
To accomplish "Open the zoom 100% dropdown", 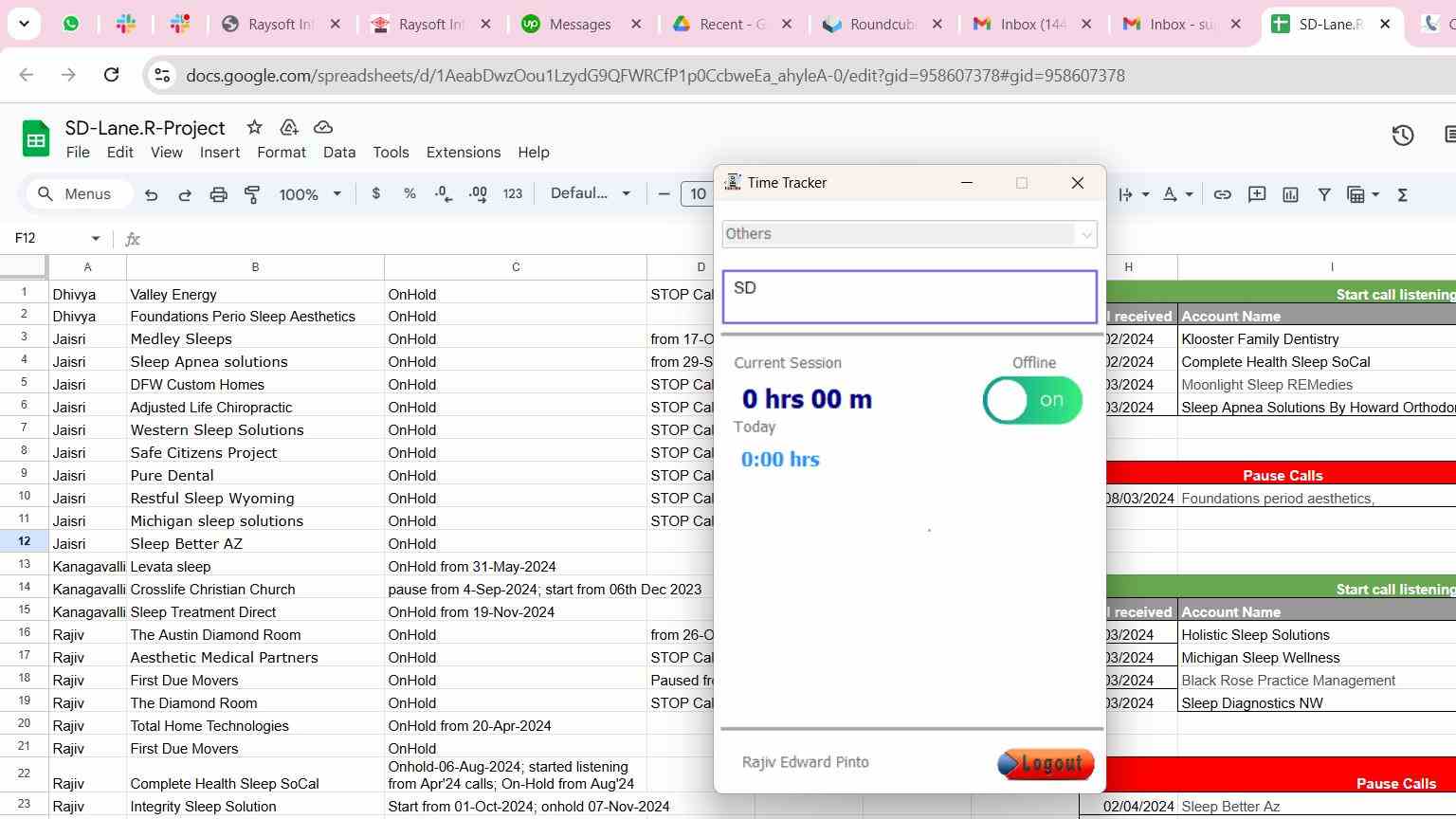I will click(309, 194).
